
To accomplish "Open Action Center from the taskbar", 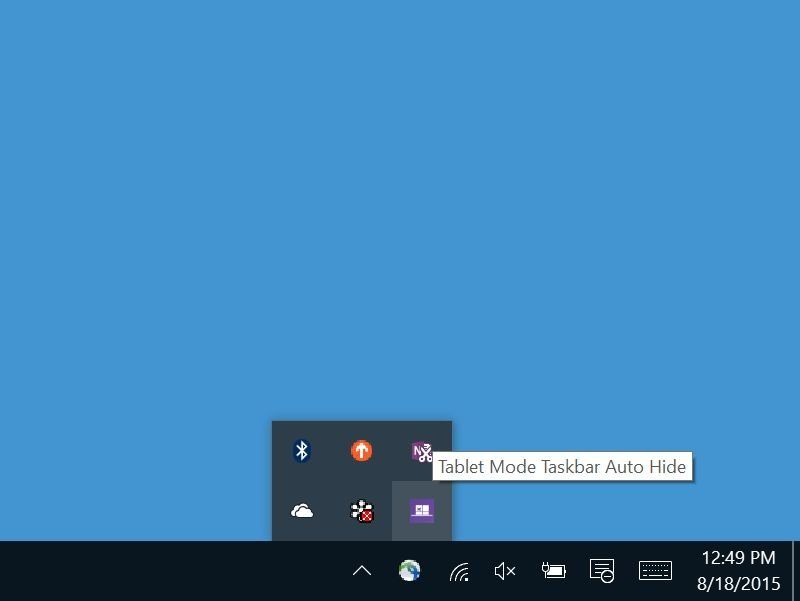I will click(601, 571).
